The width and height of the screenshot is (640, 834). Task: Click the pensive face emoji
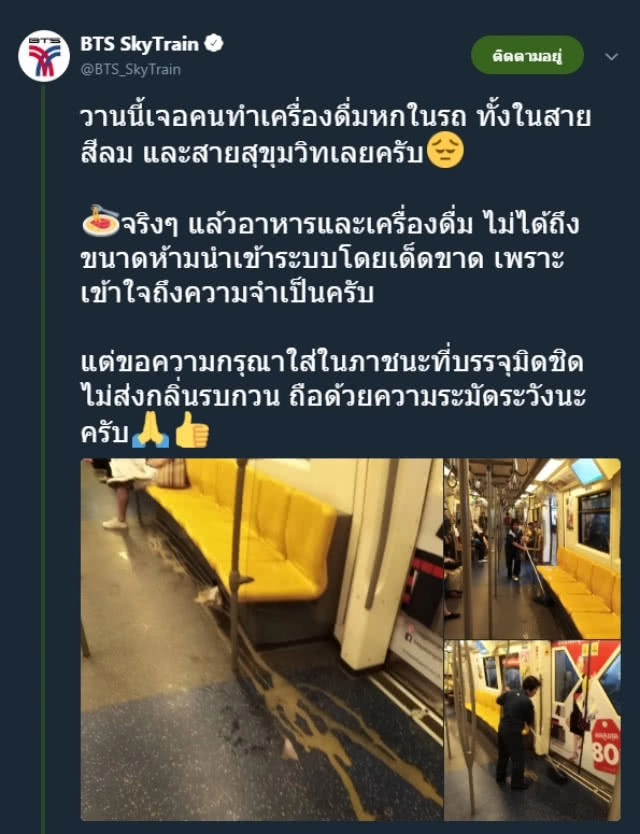[x=445, y=151]
